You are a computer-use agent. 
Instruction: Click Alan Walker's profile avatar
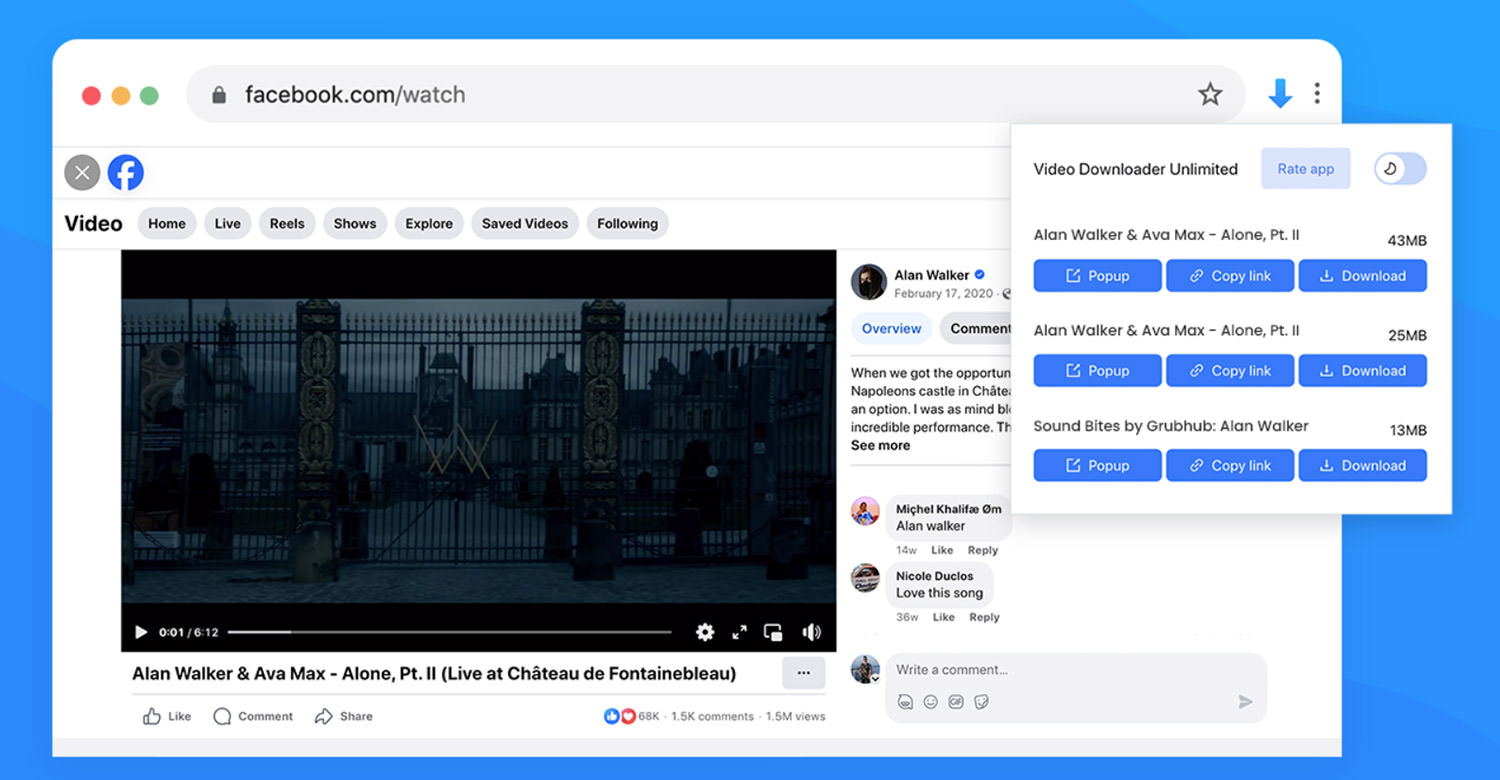pos(869,283)
